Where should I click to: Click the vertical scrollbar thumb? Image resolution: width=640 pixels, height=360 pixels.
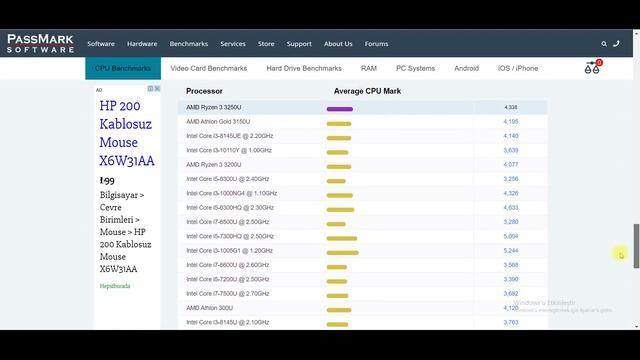[636, 246]
